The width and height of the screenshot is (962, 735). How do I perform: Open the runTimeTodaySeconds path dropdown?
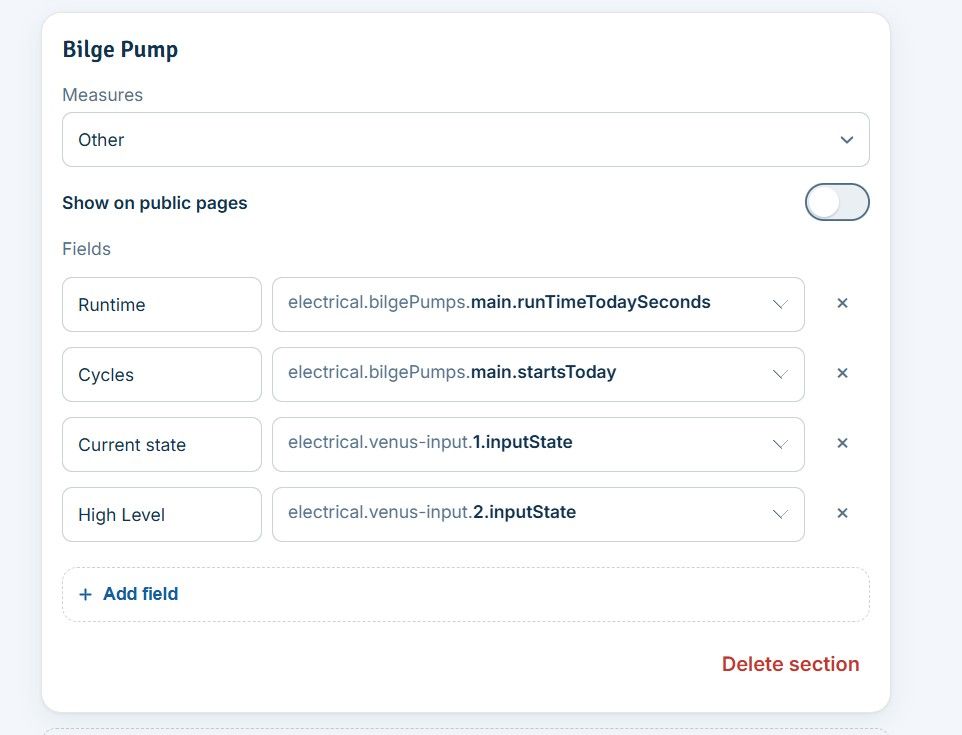[x=538, y=304]
